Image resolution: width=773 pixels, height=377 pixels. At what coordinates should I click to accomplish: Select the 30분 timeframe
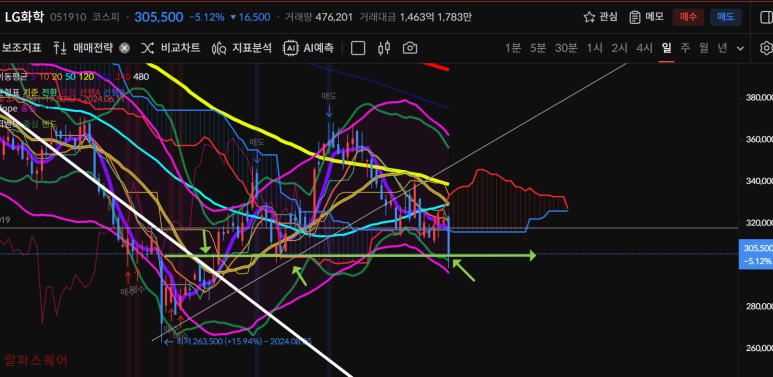point(566,48)
